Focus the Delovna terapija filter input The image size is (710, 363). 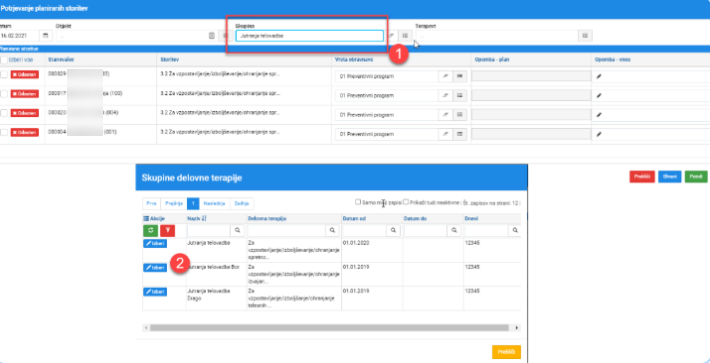click(x=286, y=230)
